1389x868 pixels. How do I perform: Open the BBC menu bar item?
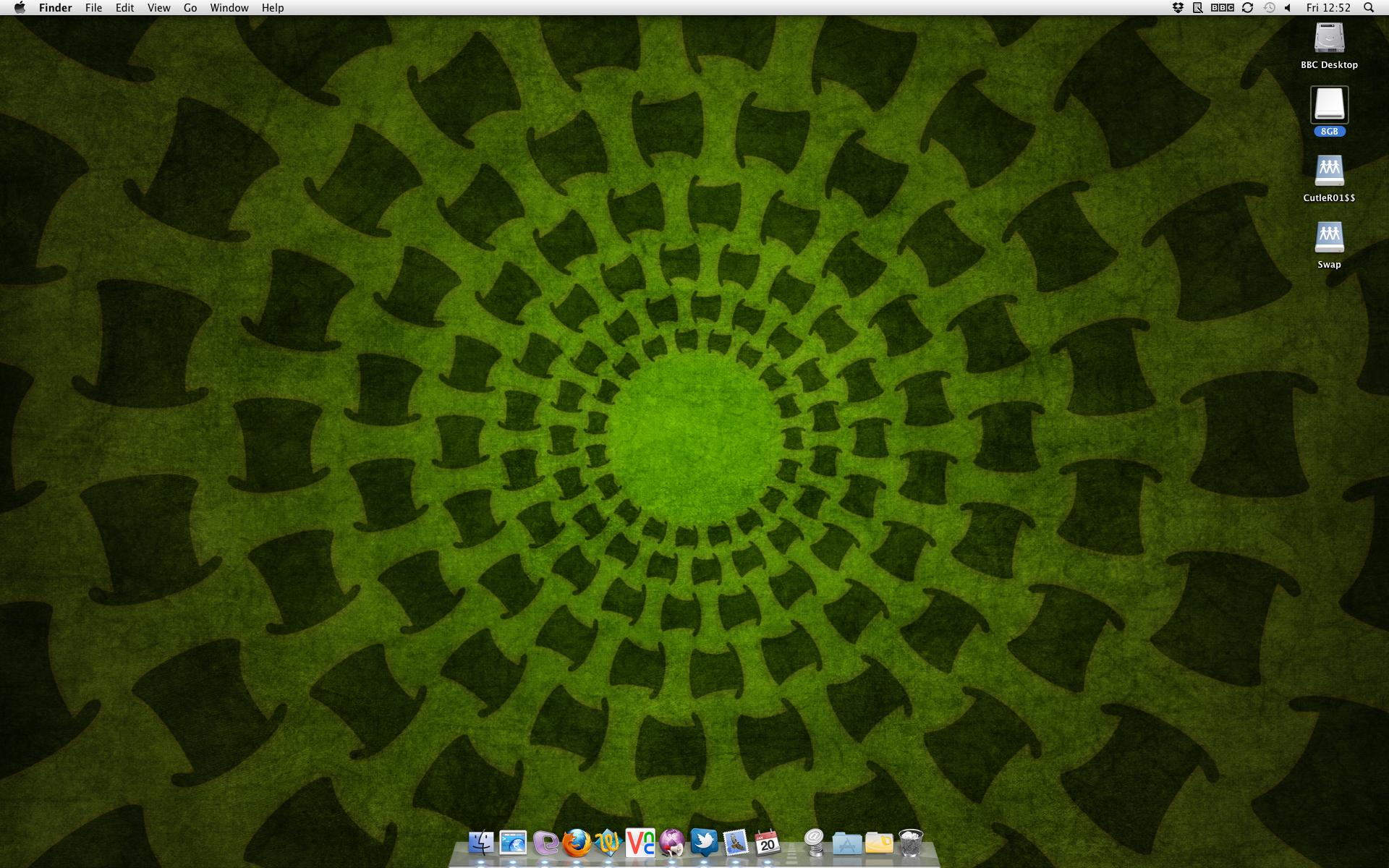click(x=1222, y=8)
